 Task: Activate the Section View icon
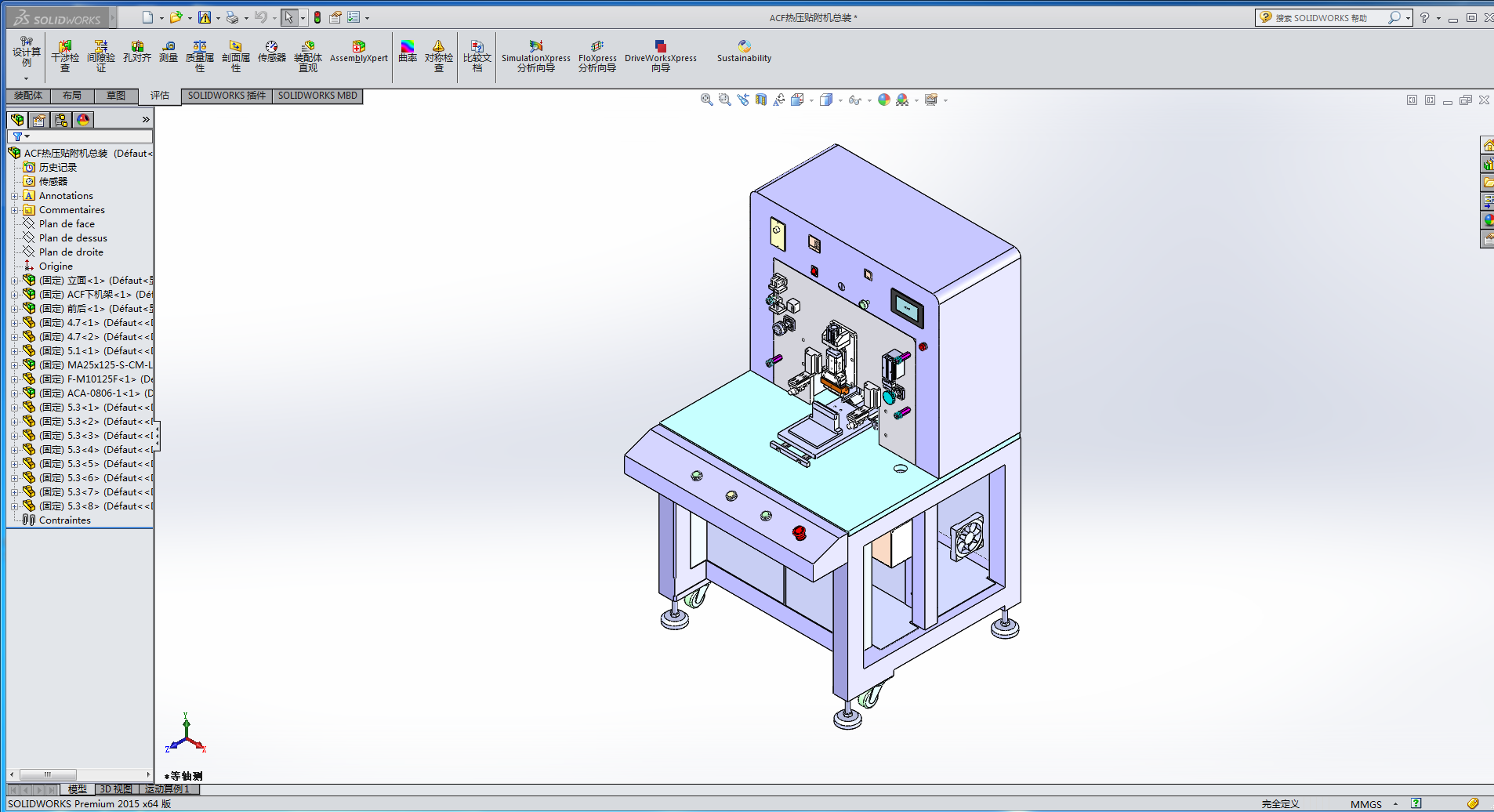click(760, 100)
